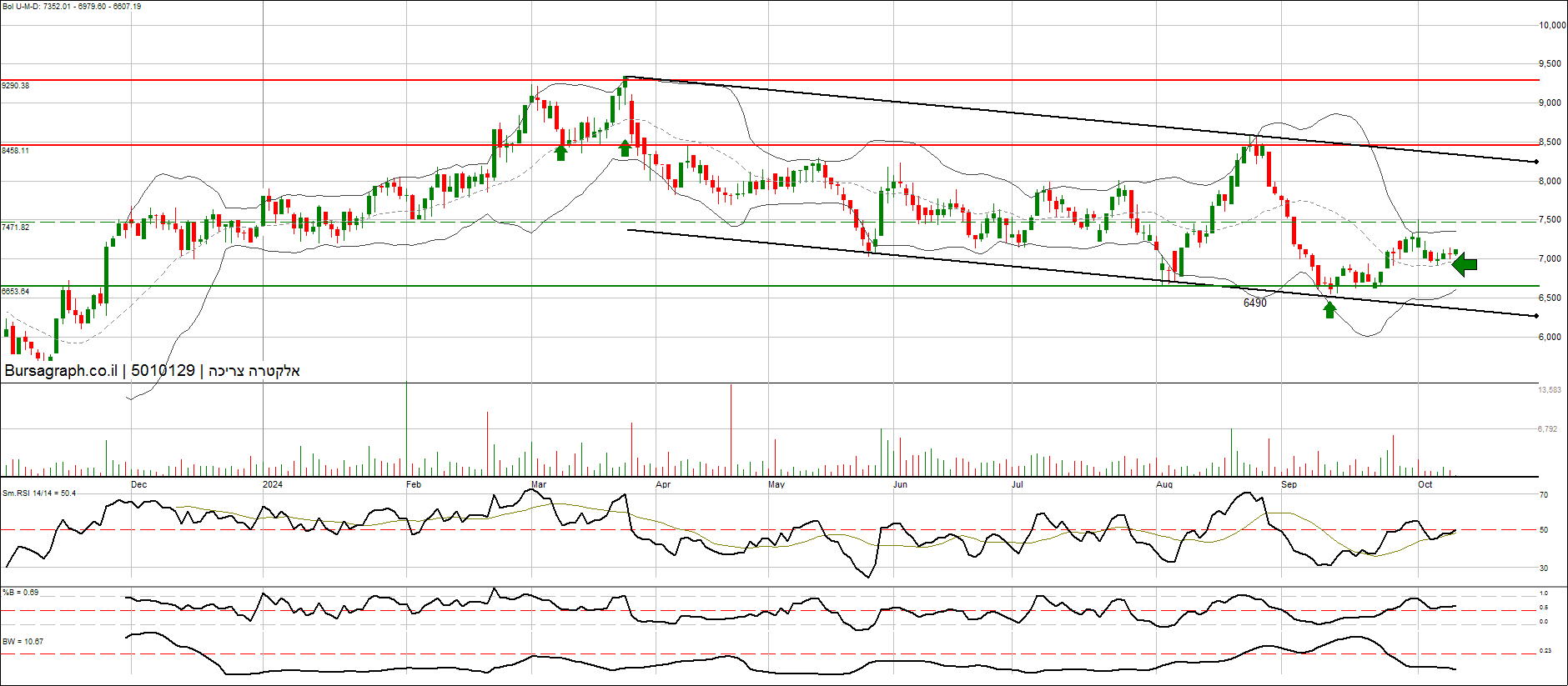Image resolution: width=1568 pixels, height=686 pixels.
Task: Click the green up arrow below the September low
Action: tap(1329, 310)
